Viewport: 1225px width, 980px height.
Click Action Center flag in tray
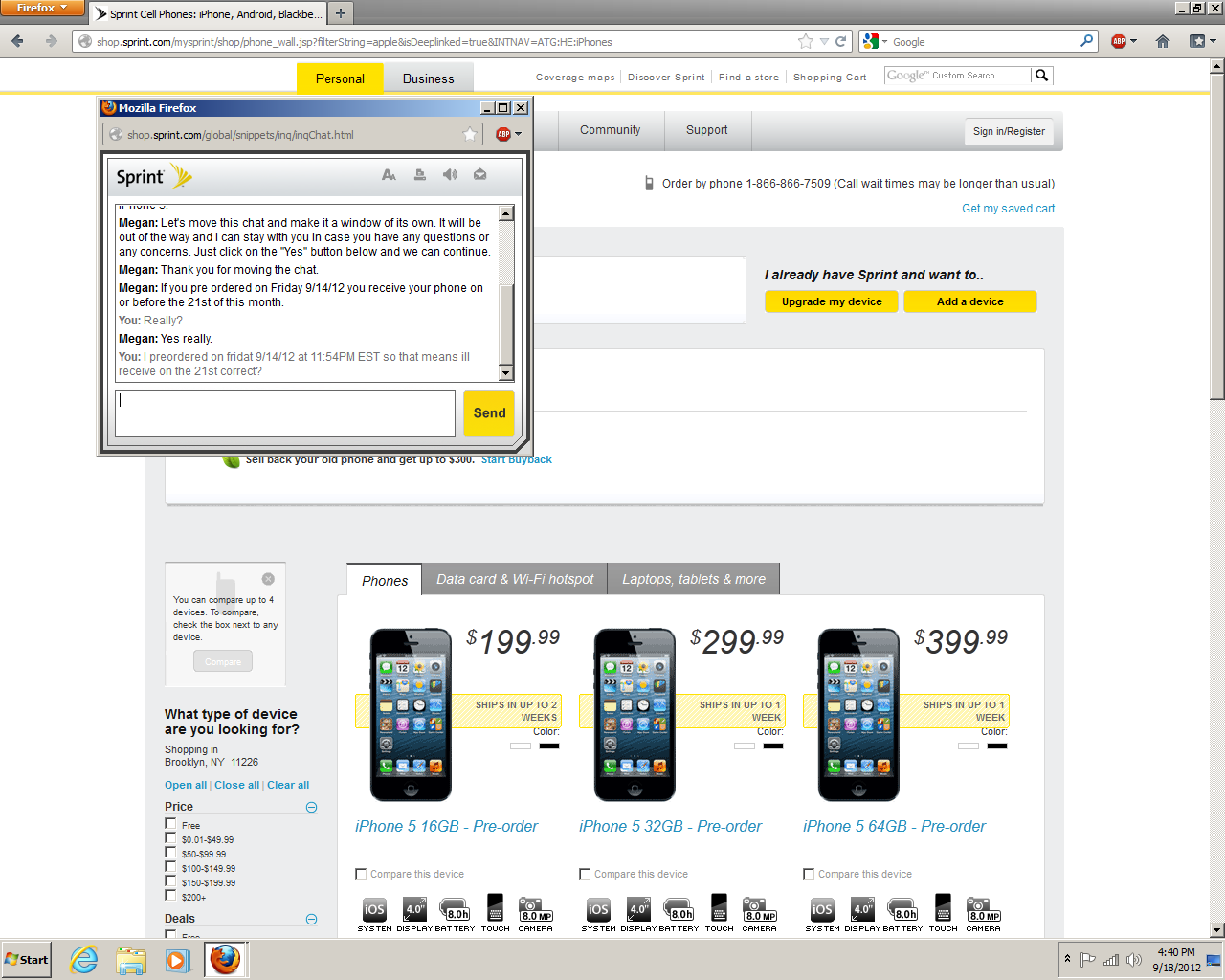[1088, 960]
